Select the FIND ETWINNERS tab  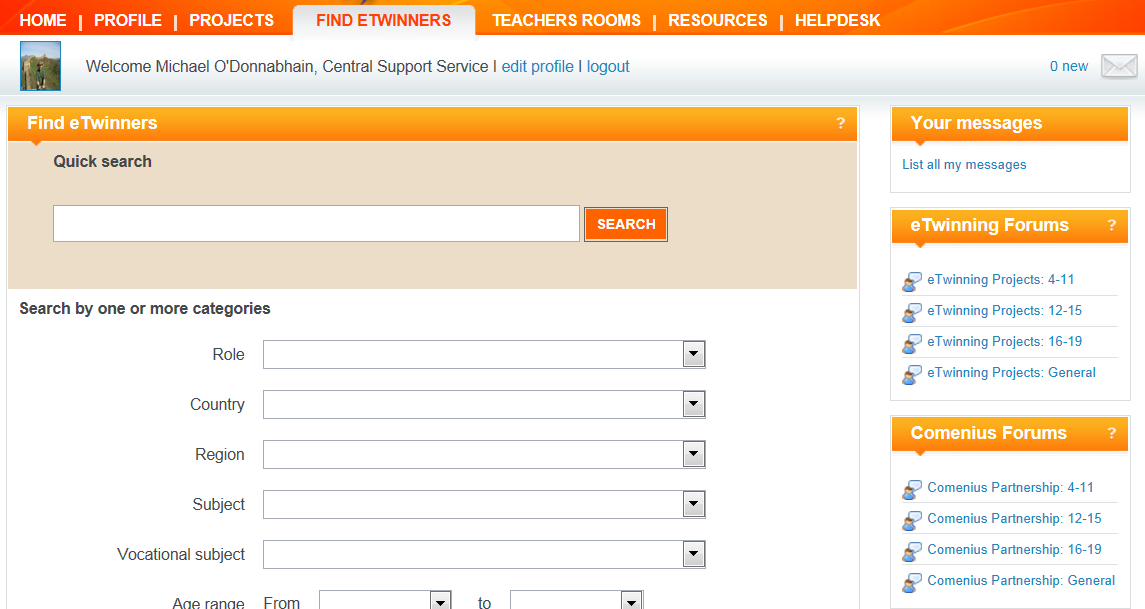pos(383,20)
